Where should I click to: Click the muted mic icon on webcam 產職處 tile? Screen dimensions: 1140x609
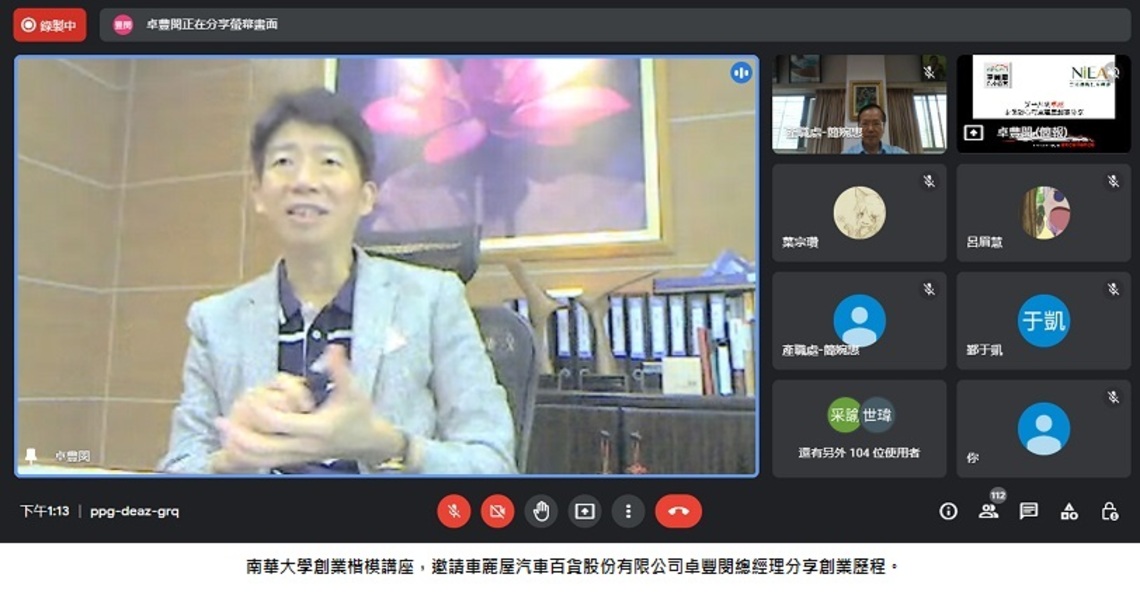pos(929,73)
